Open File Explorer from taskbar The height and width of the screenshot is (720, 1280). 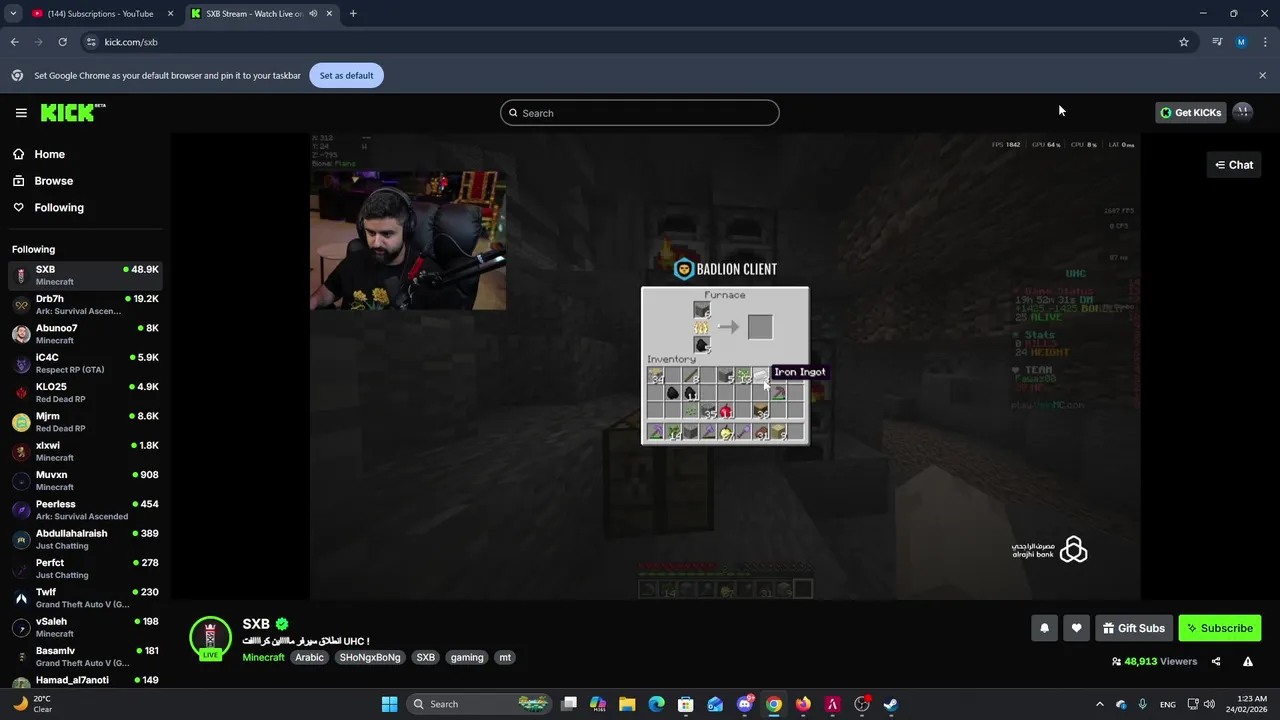pos(627,704)
